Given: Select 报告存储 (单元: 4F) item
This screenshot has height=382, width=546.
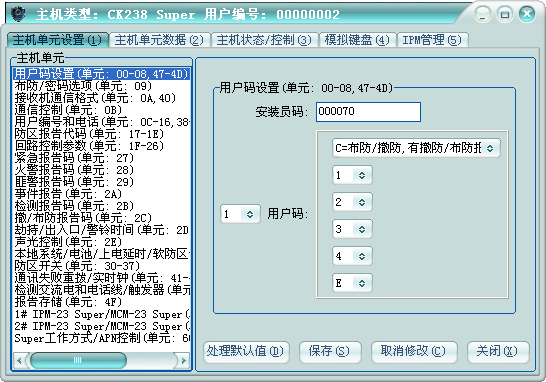Looking at the screenshot, I should click(x=101, y=302).
